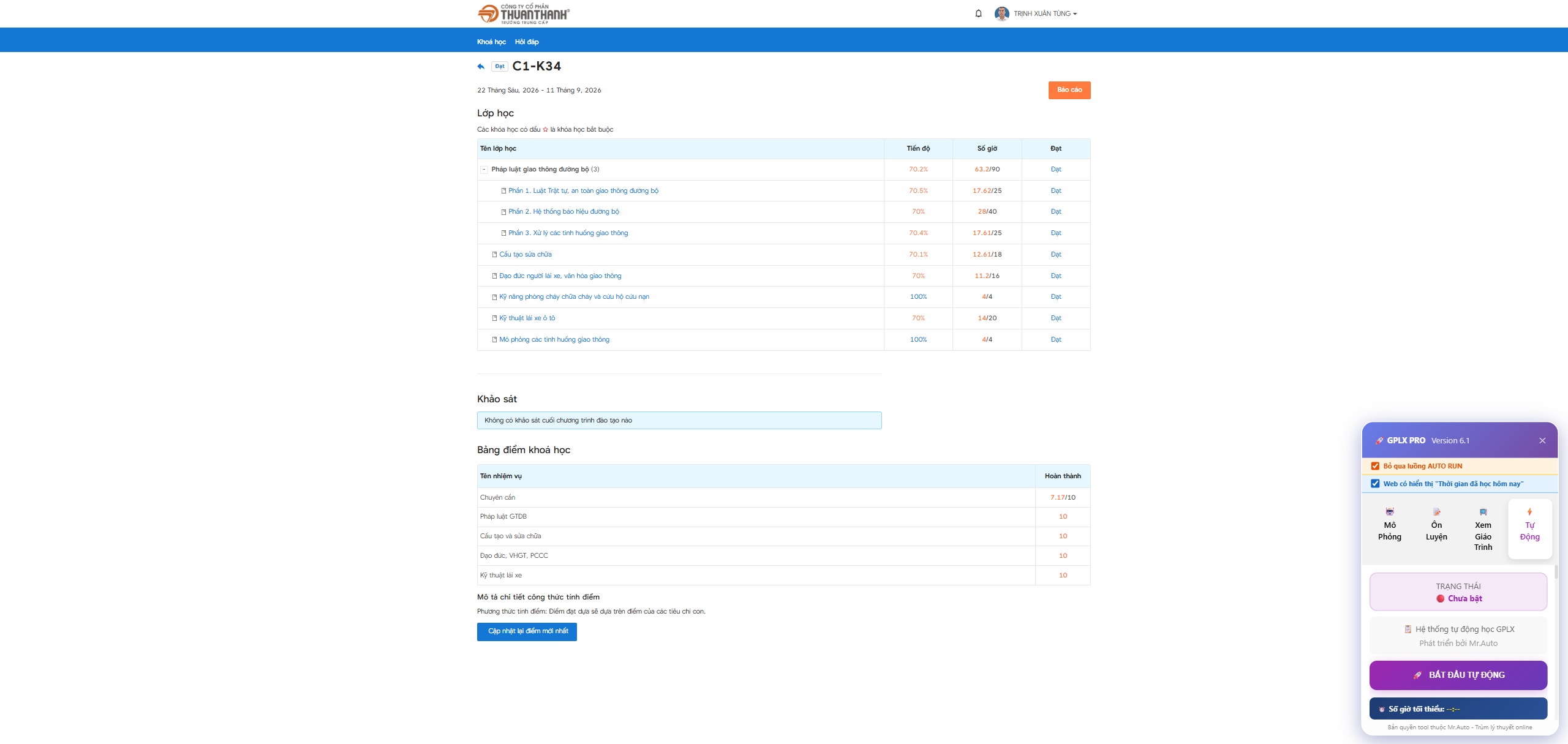Click the Trạng thái Chưa bật status box
Image resolution: width=1568 pixels, height=744 pixels.
point(1458,592)
